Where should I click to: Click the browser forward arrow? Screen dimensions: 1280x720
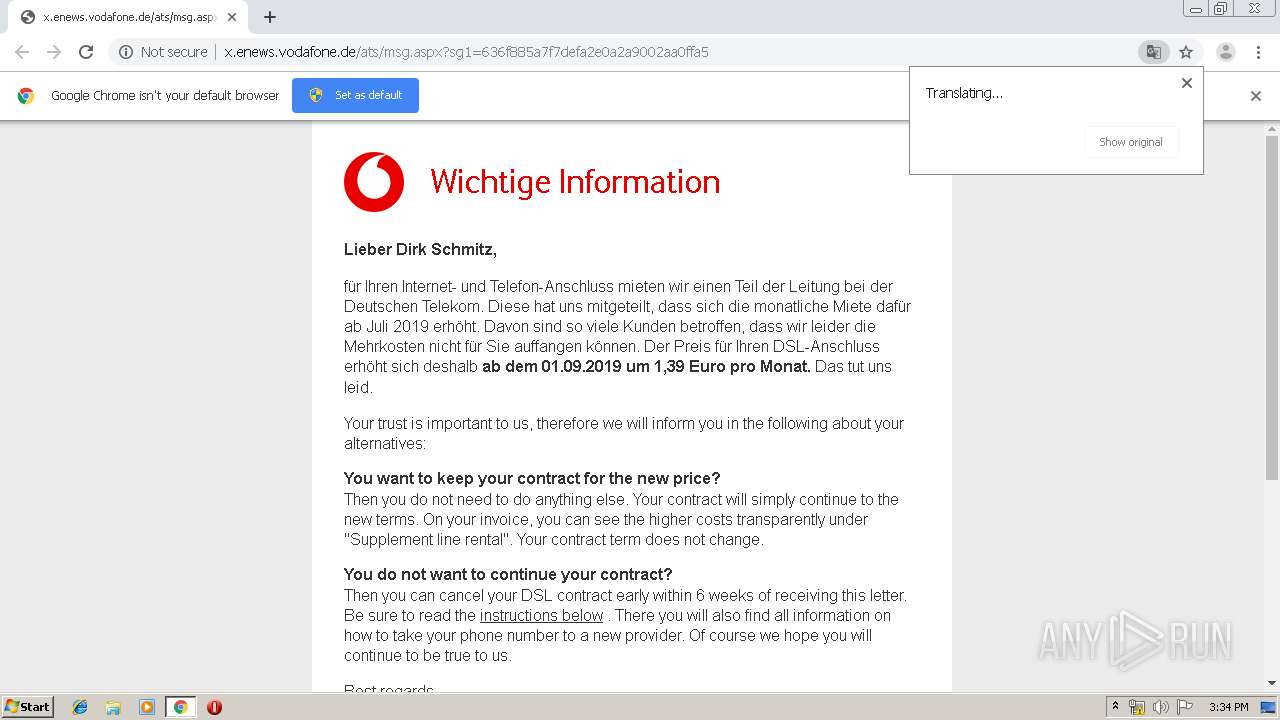click(x=54, y=52)
